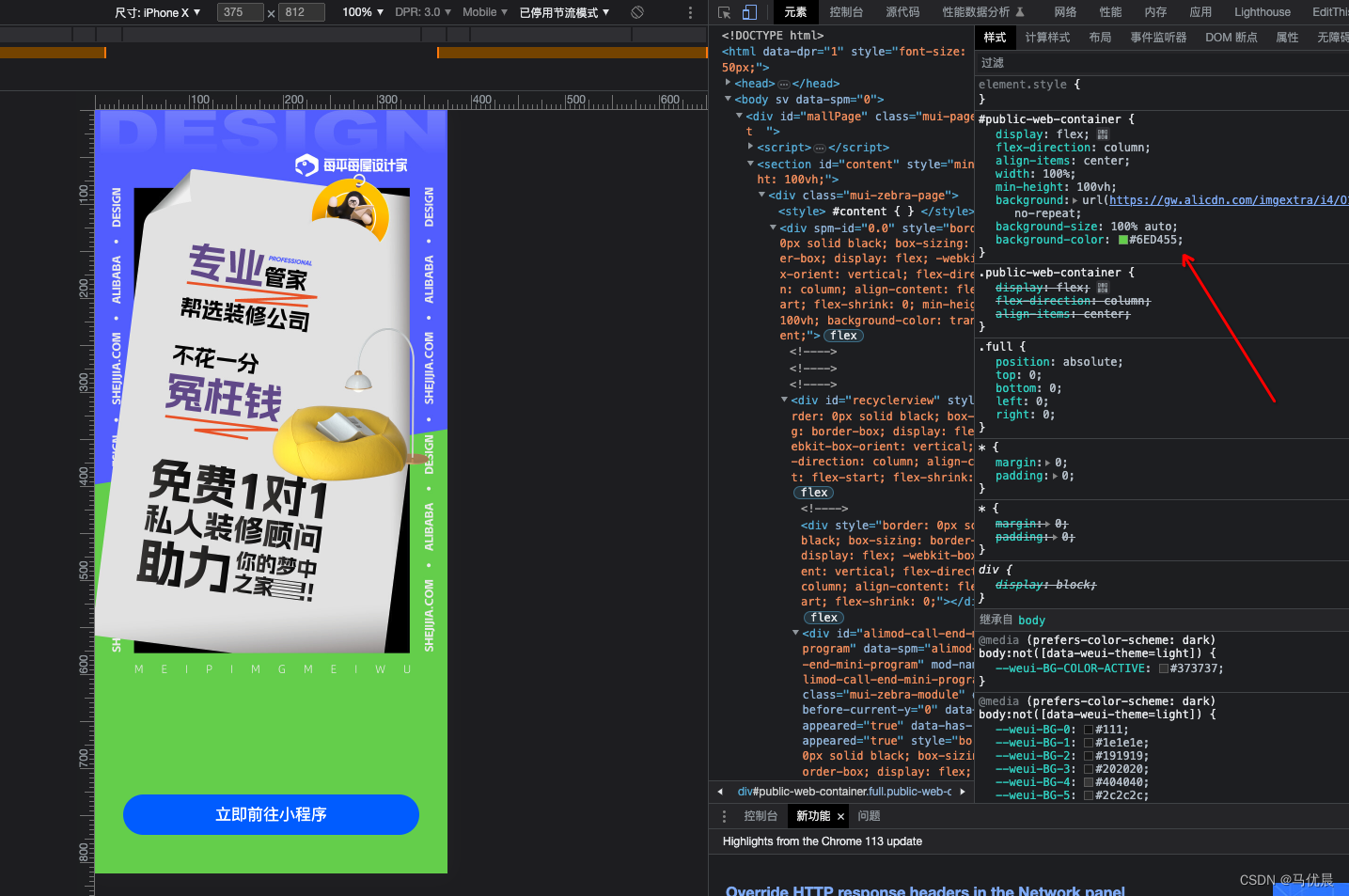Select the 样式 styles sub-tab
This screenshot has height=896, width=1349.
(995, 38)
